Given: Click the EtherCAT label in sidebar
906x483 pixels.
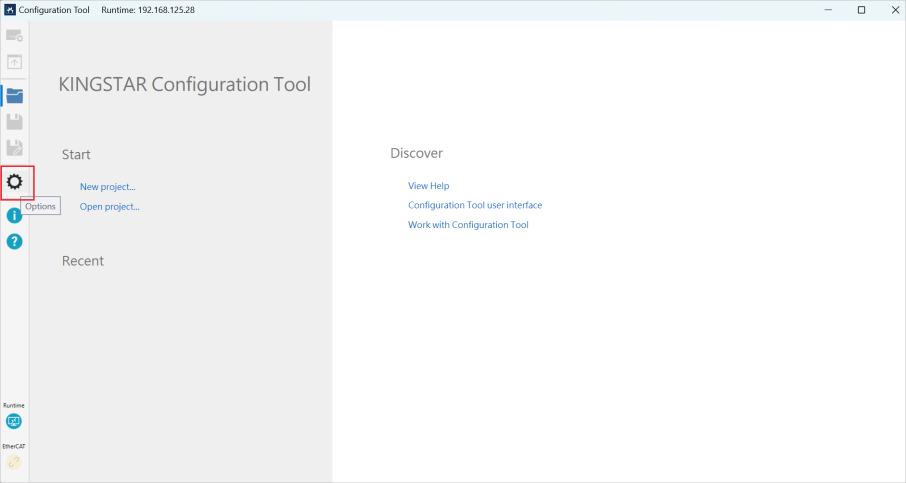Looking at the screenshot, I should [x=14, y=447].
